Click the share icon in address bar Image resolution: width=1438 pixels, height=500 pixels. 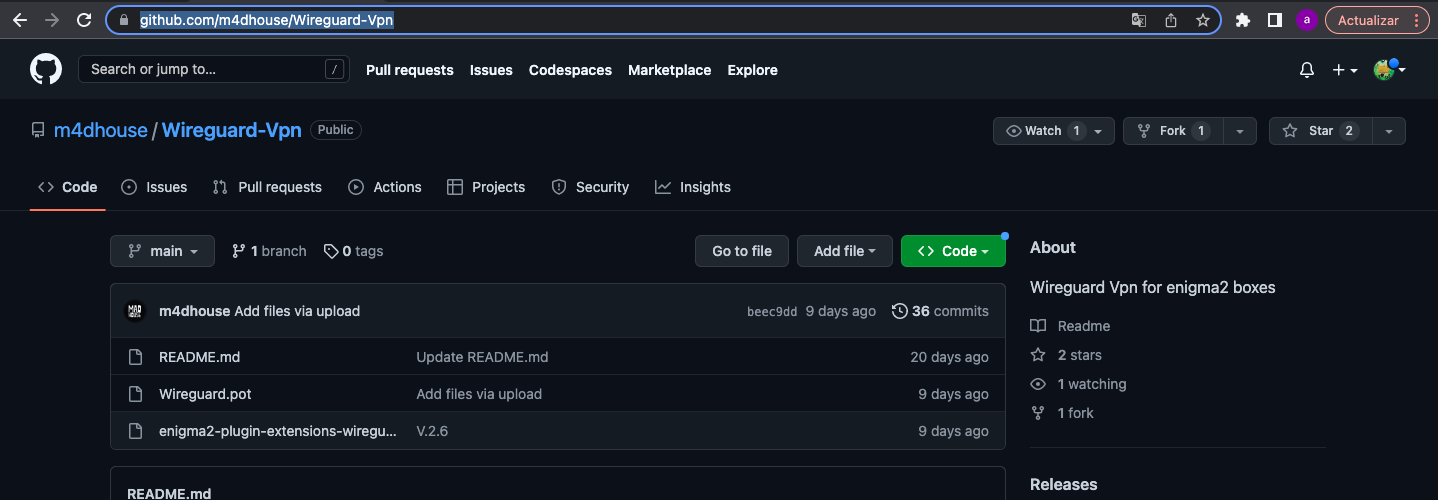(x=1171, y=20)
